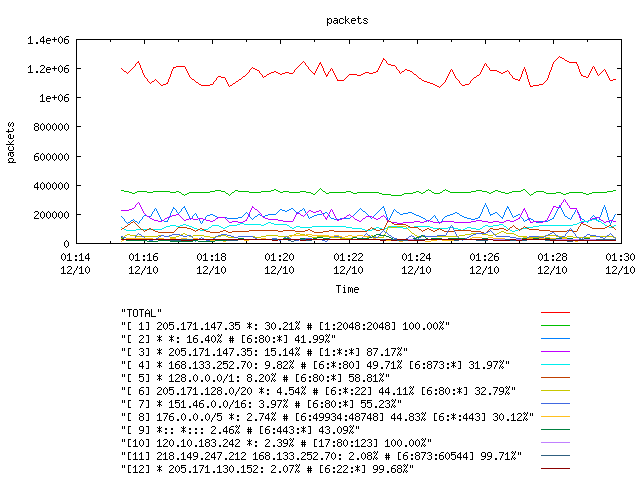Click the 1.2e+06 y-axis tick label
640x480 pixels.
coord(48,69)
